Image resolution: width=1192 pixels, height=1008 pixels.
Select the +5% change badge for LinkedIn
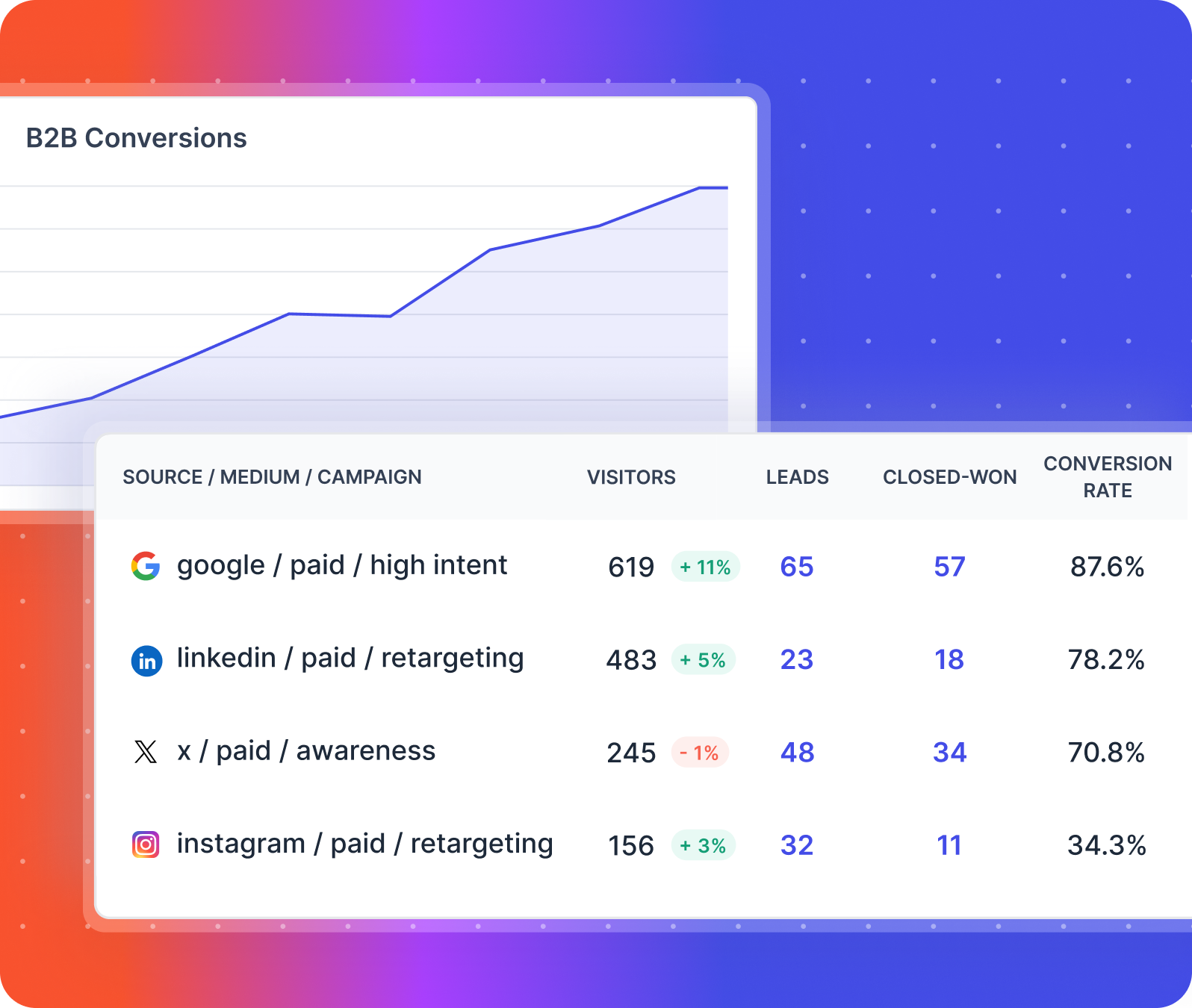[703, 660]
